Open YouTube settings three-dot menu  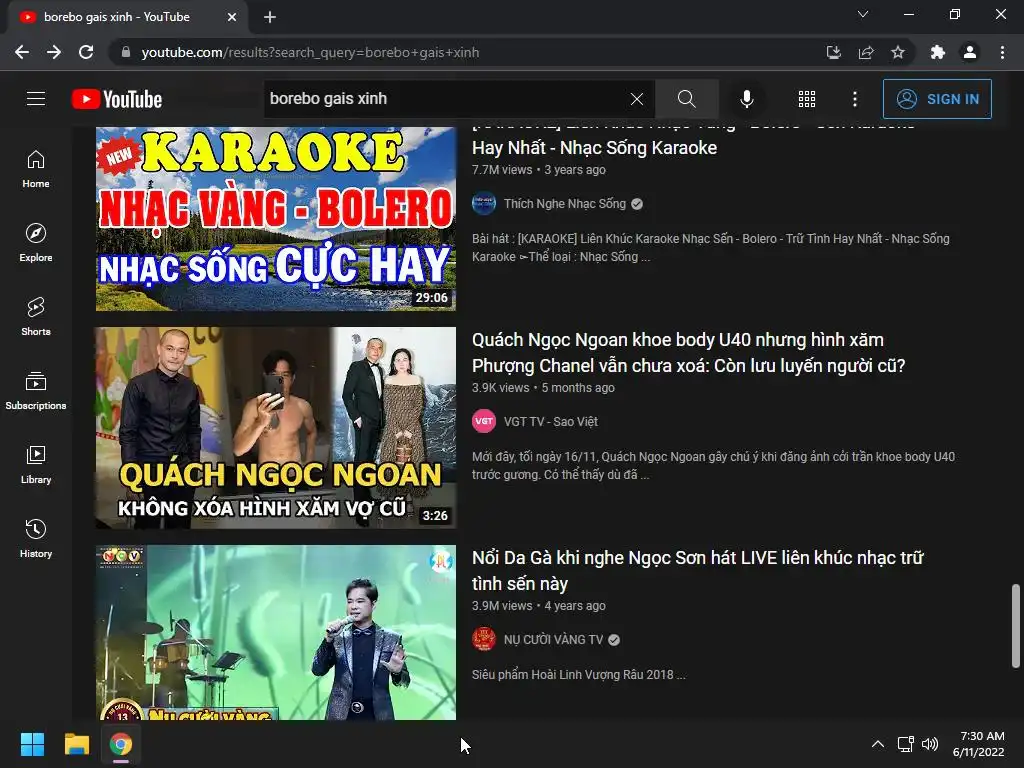[x=855, y=99]
